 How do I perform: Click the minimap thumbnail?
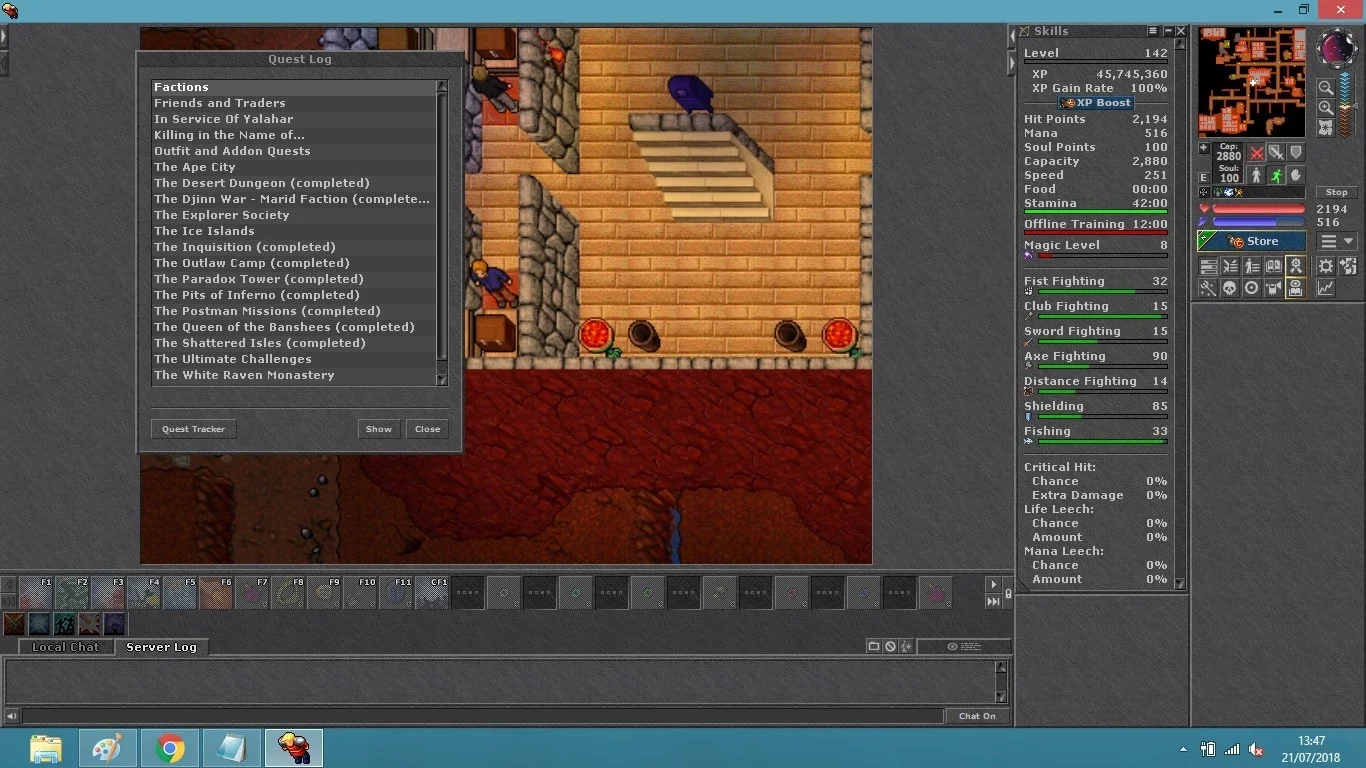1252,82
